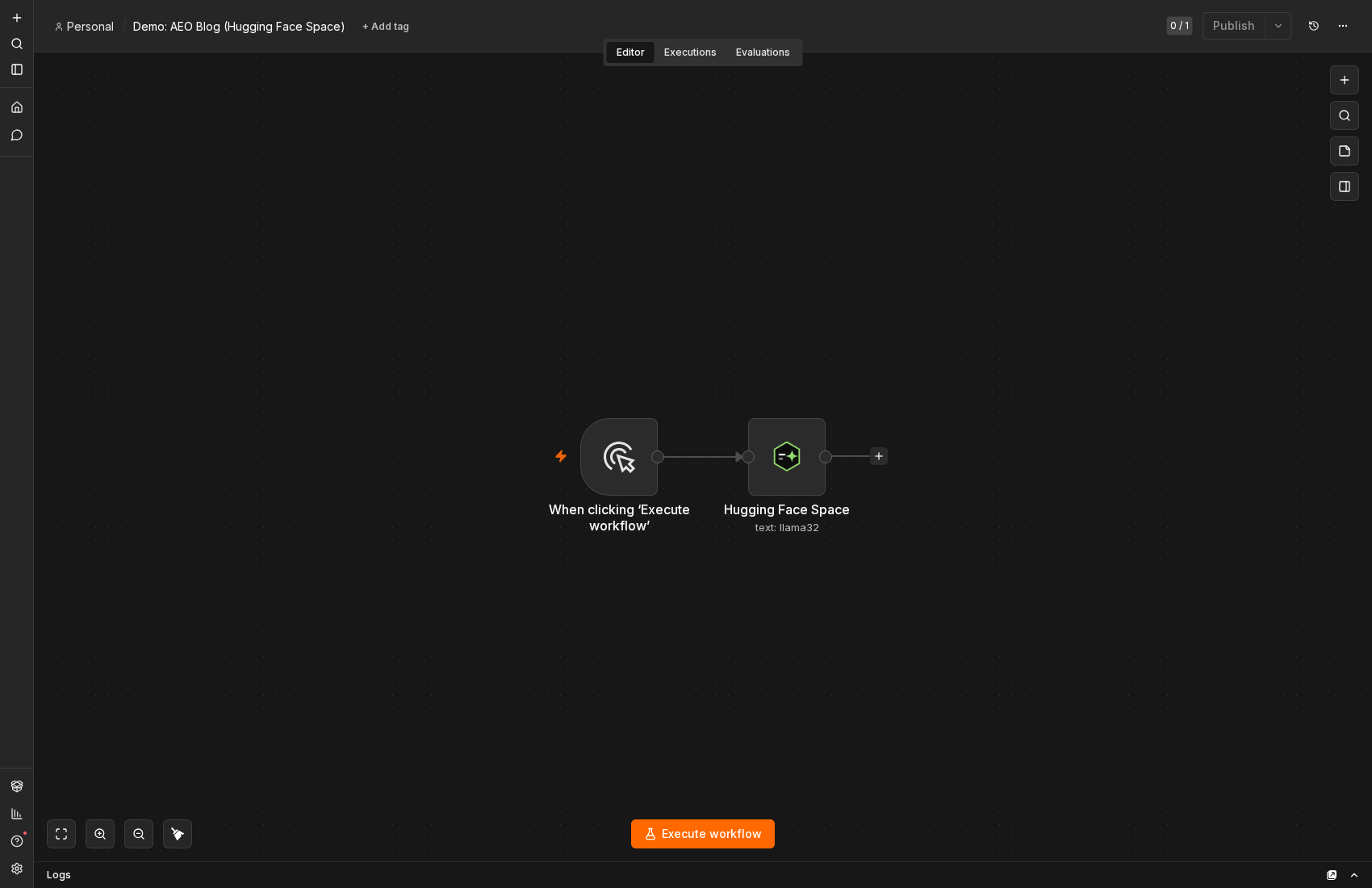
Task: Add a node with canvas plus button
Action: coord(1345,80)
